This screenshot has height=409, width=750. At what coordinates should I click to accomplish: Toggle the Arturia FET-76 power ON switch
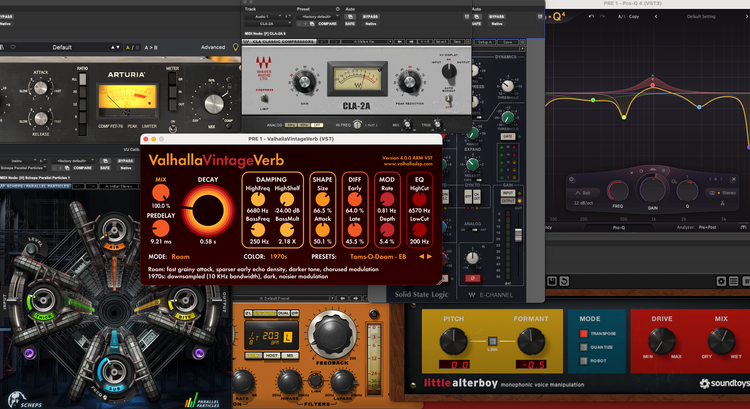[173, 128]
